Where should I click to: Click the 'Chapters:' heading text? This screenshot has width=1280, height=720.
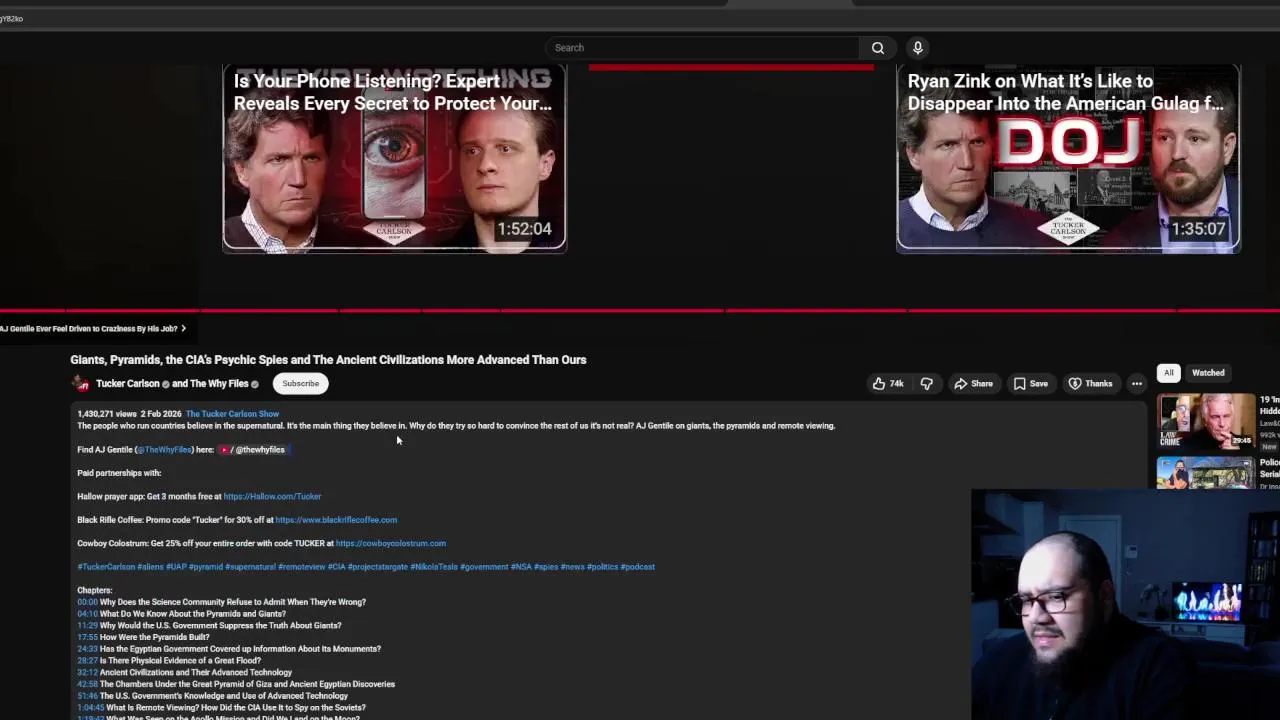(x=95, y=591)
